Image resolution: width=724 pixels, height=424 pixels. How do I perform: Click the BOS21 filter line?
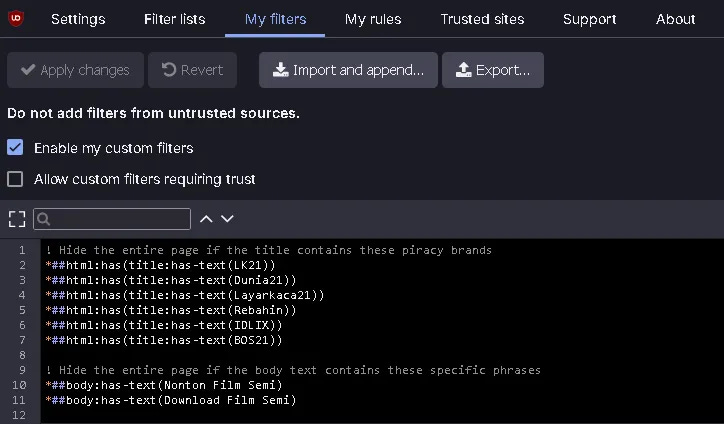point(164,340)
